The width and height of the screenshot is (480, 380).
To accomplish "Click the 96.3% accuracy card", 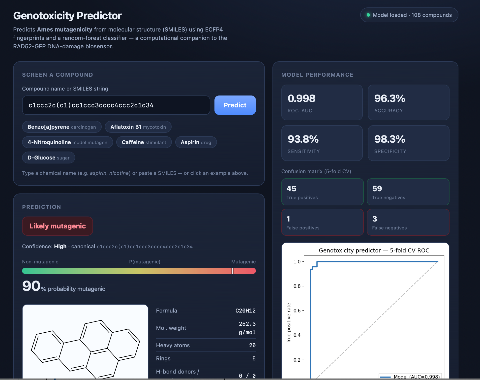I will pyautogui.click(x=409, y=102).
